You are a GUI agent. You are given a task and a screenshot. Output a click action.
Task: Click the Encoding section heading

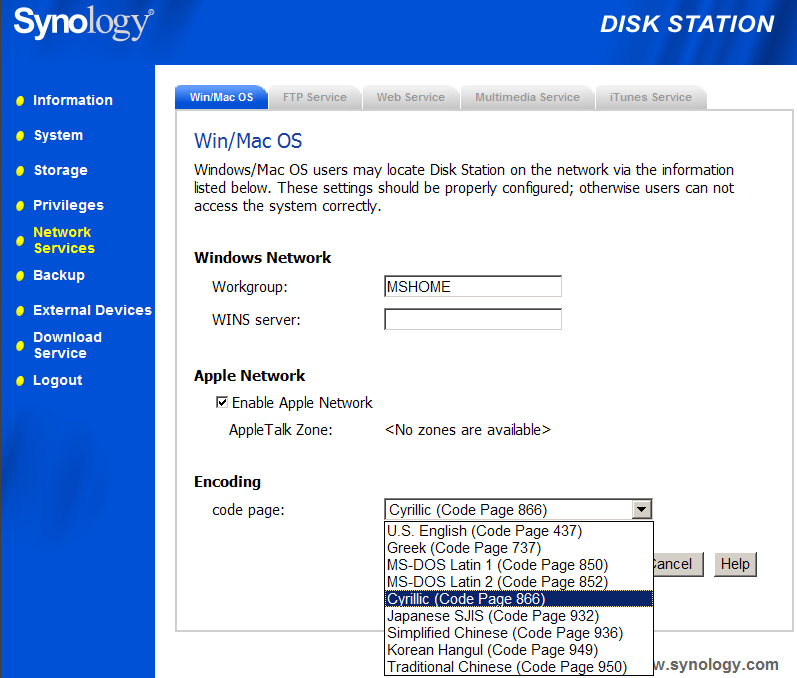(227, 481)
